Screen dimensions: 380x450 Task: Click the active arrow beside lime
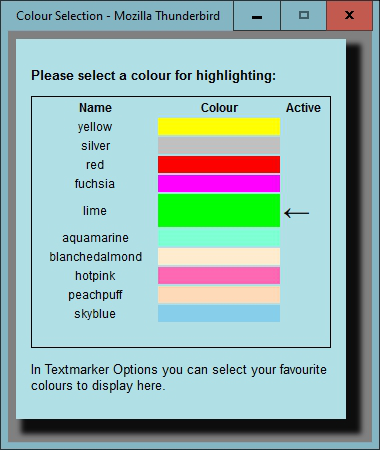297,213
